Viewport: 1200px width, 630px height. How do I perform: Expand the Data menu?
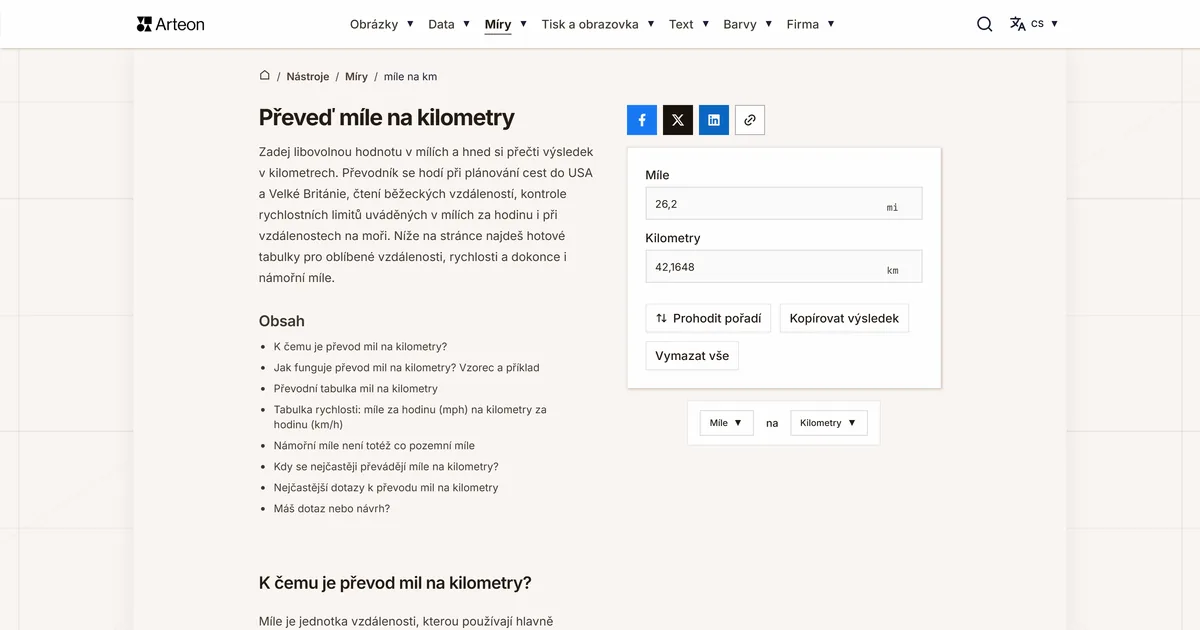[449, 24]
